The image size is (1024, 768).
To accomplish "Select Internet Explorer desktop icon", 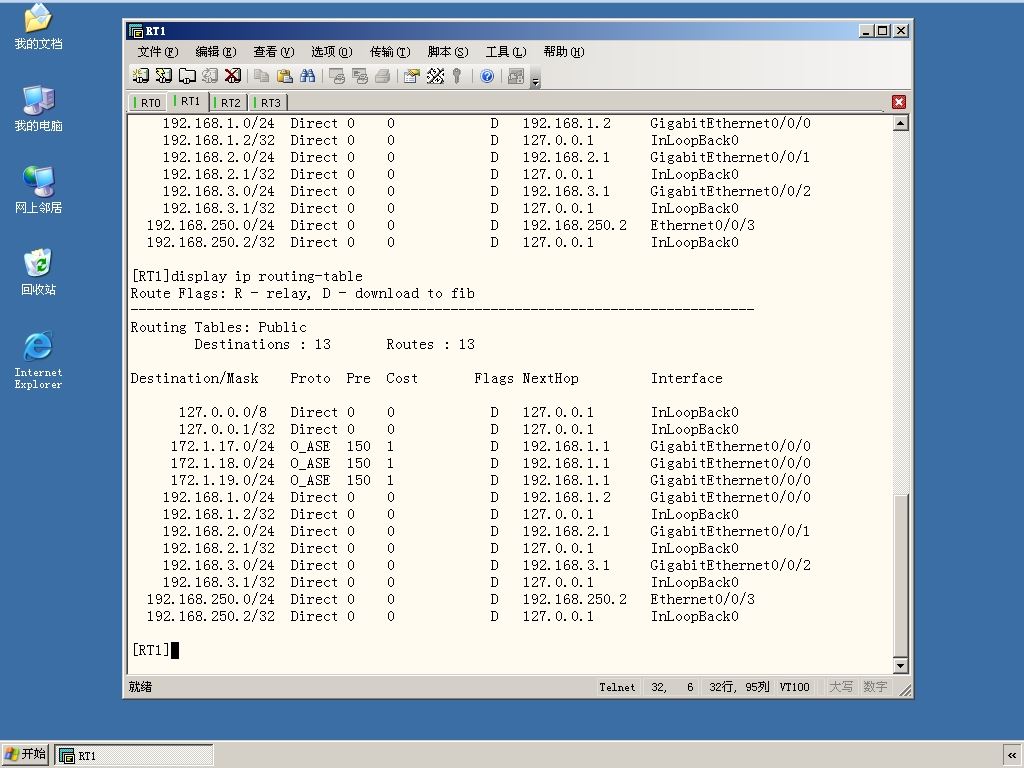I will pyautogui.click(x=39, y=360).
